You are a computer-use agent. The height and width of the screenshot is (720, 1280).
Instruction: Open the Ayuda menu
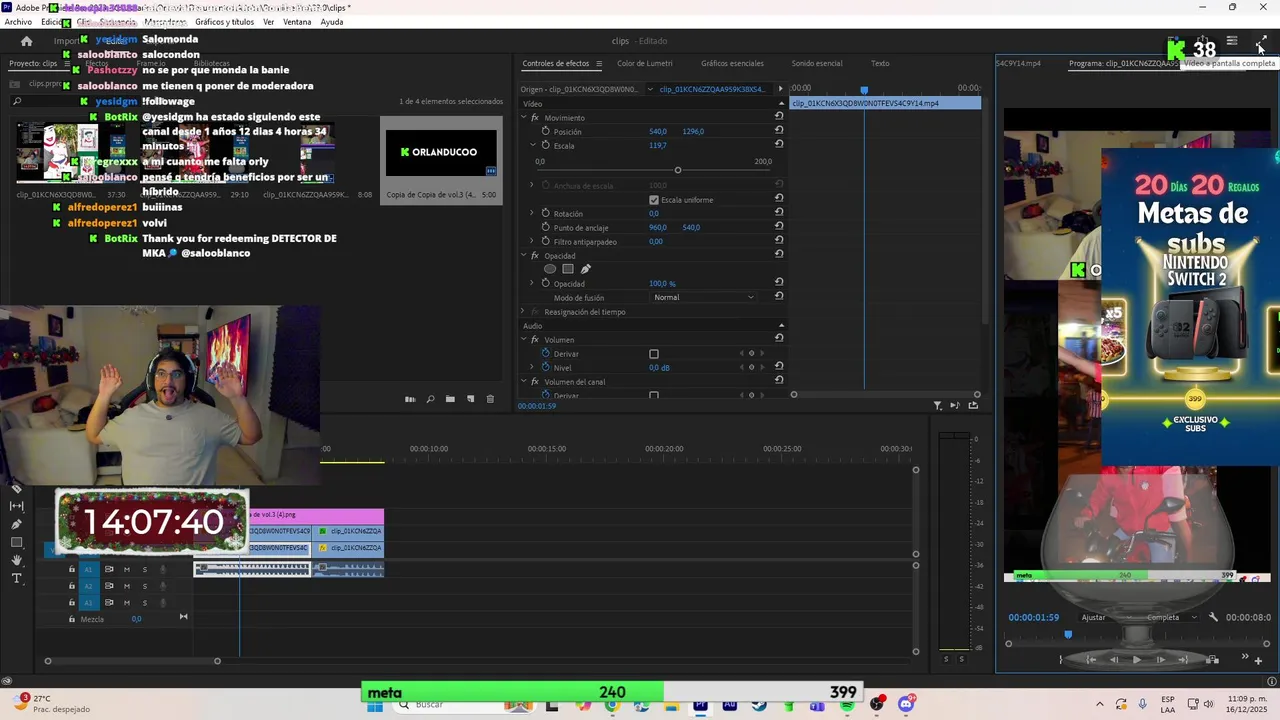[x=332, y=22]
